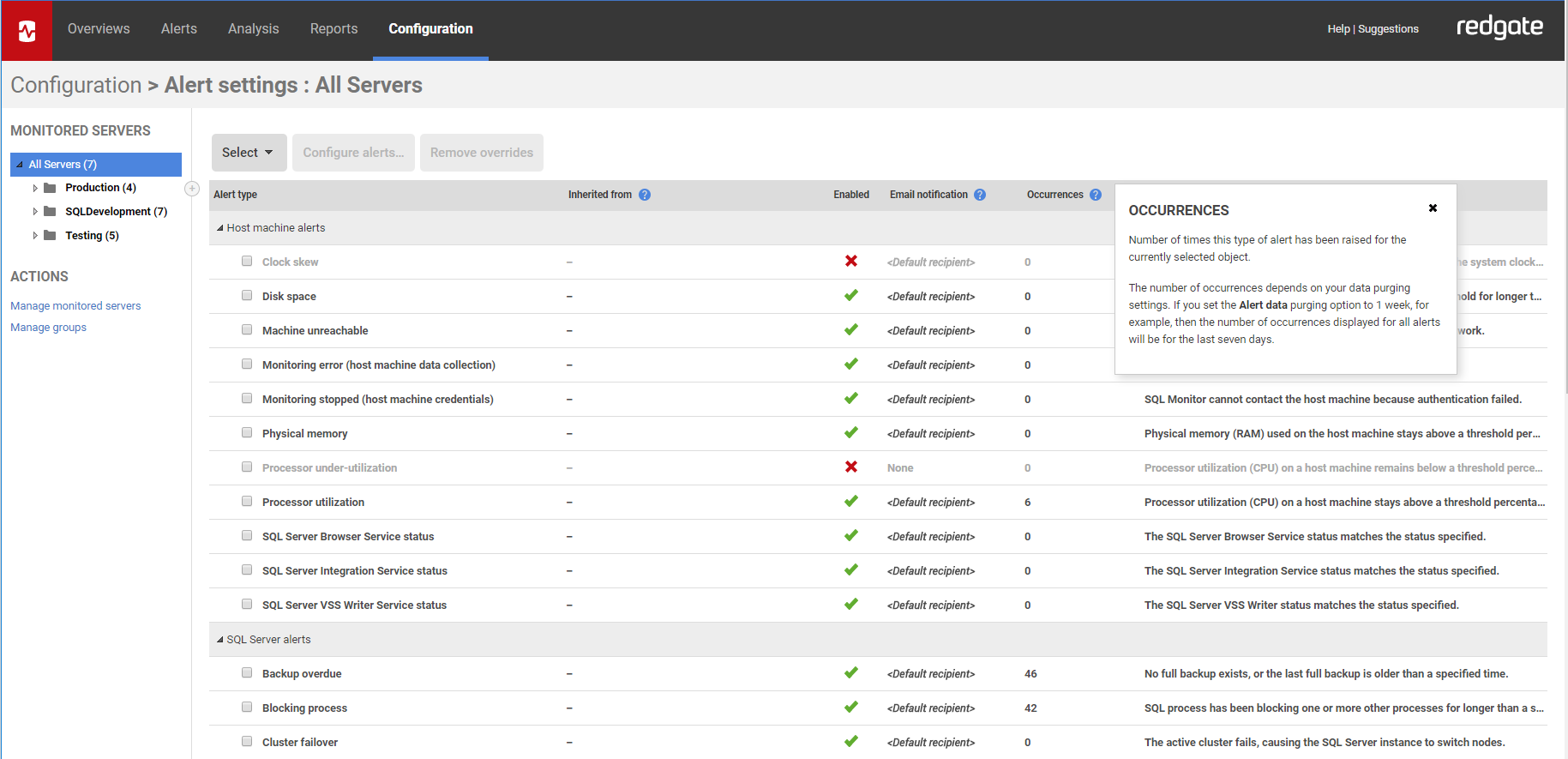Click the green check for Machine unreachable

(851, 329)
